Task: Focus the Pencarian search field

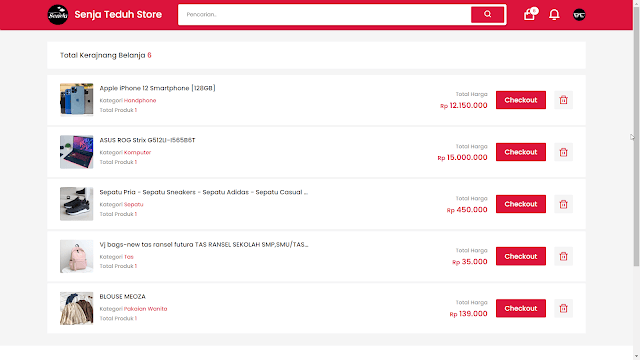Action: coord(324,15)
